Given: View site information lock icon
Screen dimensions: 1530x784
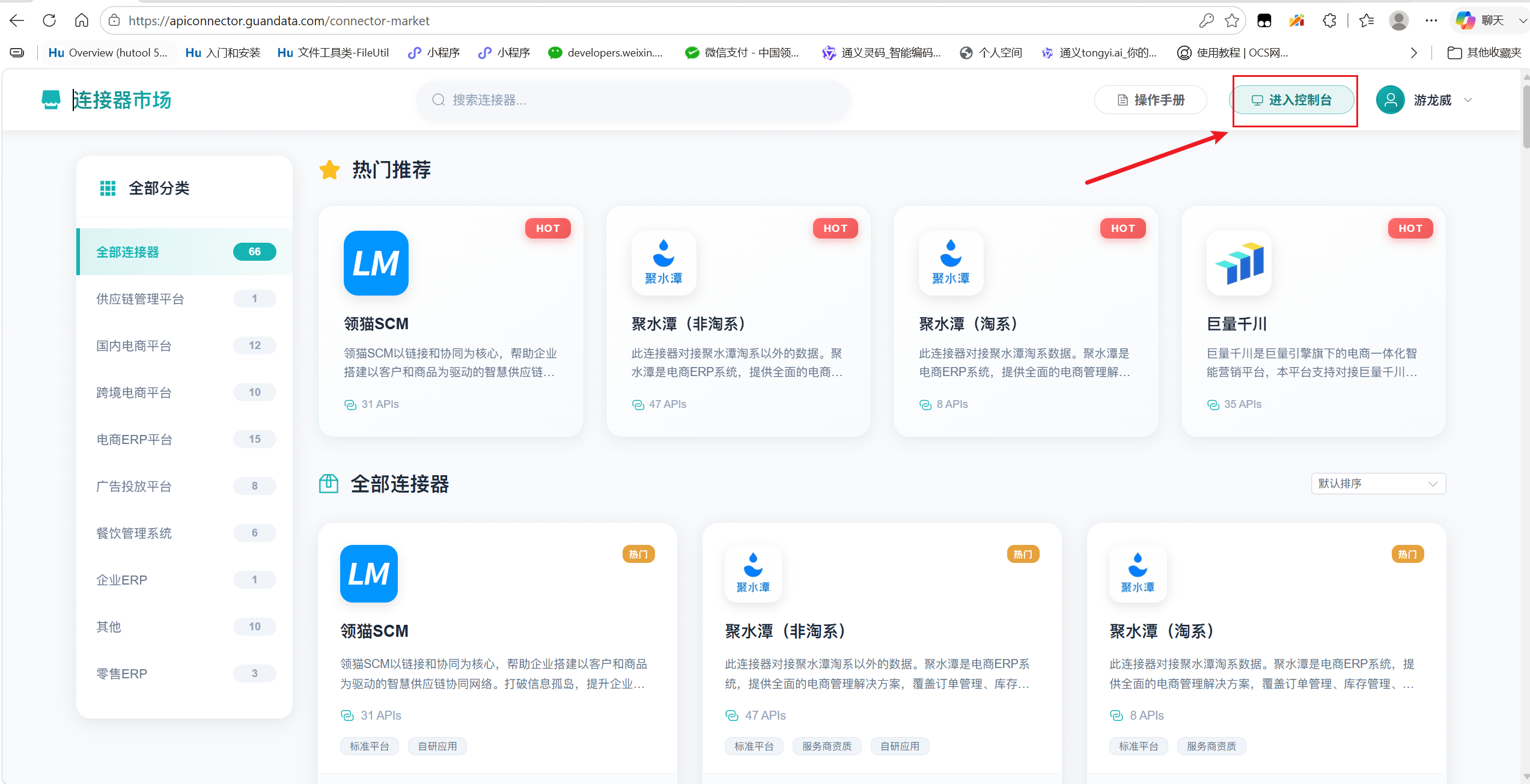Looking at the screenshot, I should [x=114, y=20].
